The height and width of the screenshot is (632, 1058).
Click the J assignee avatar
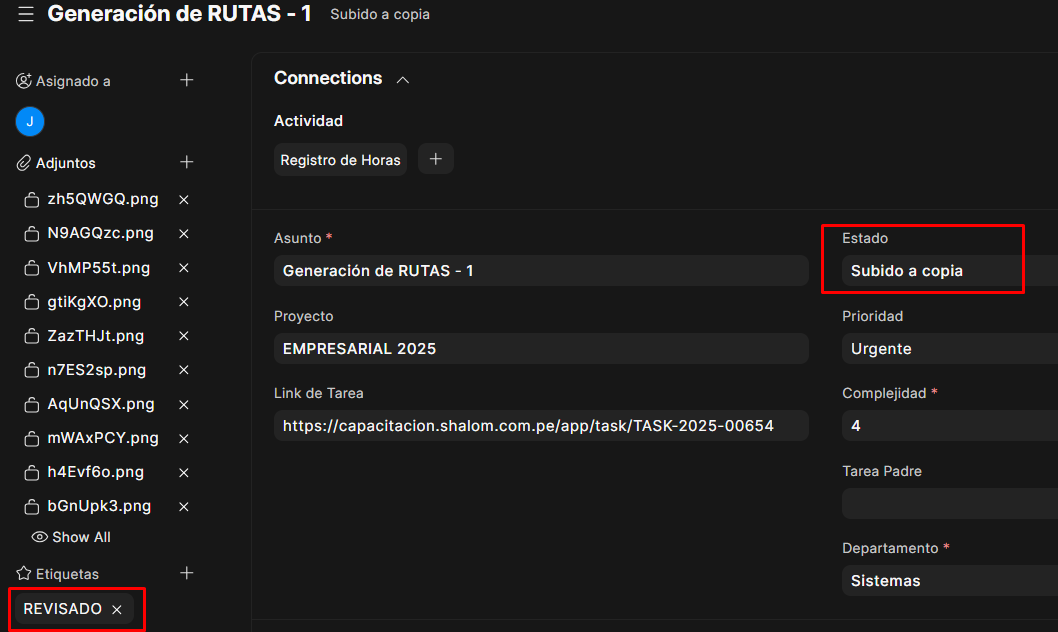tap(30, 122)
